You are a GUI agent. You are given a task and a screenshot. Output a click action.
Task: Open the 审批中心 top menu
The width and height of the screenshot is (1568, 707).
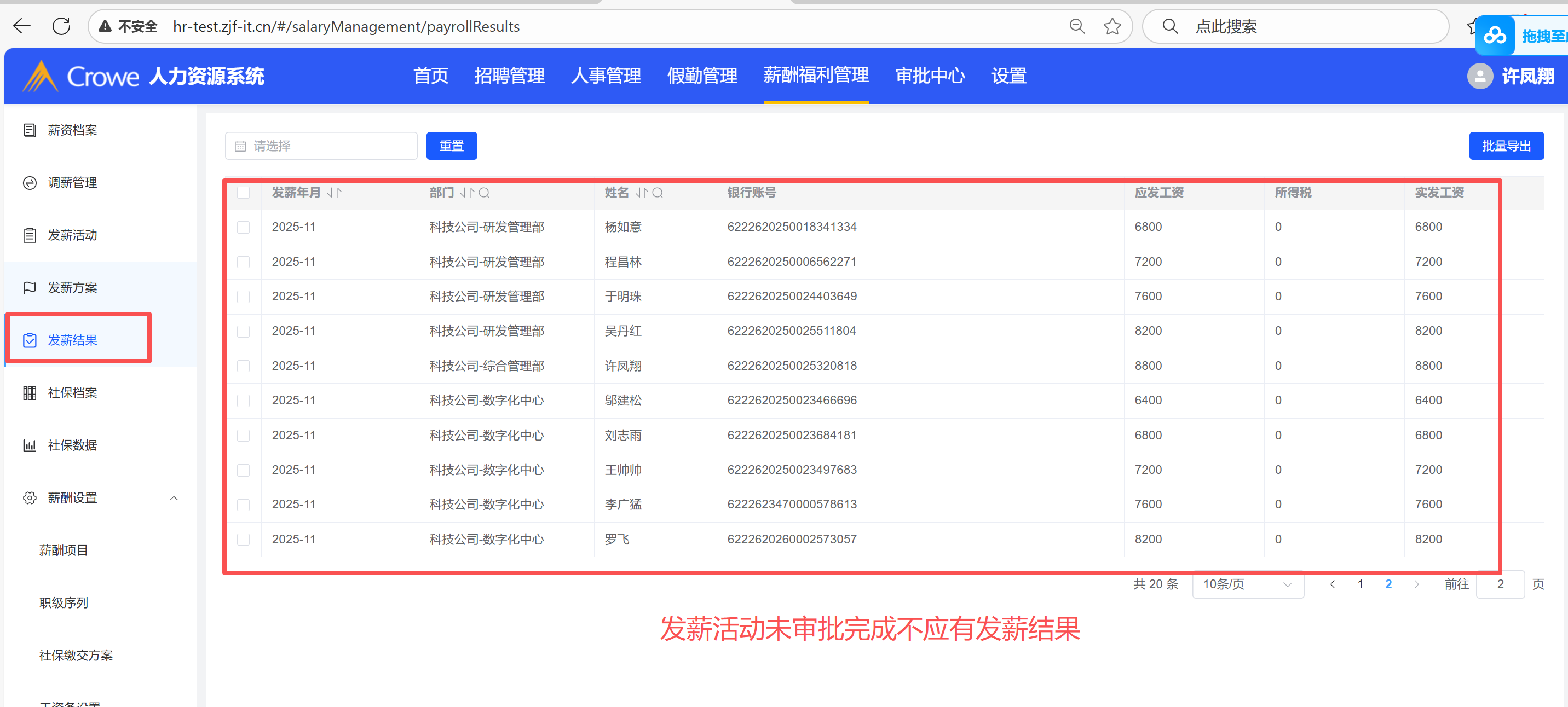pos(930,76)
